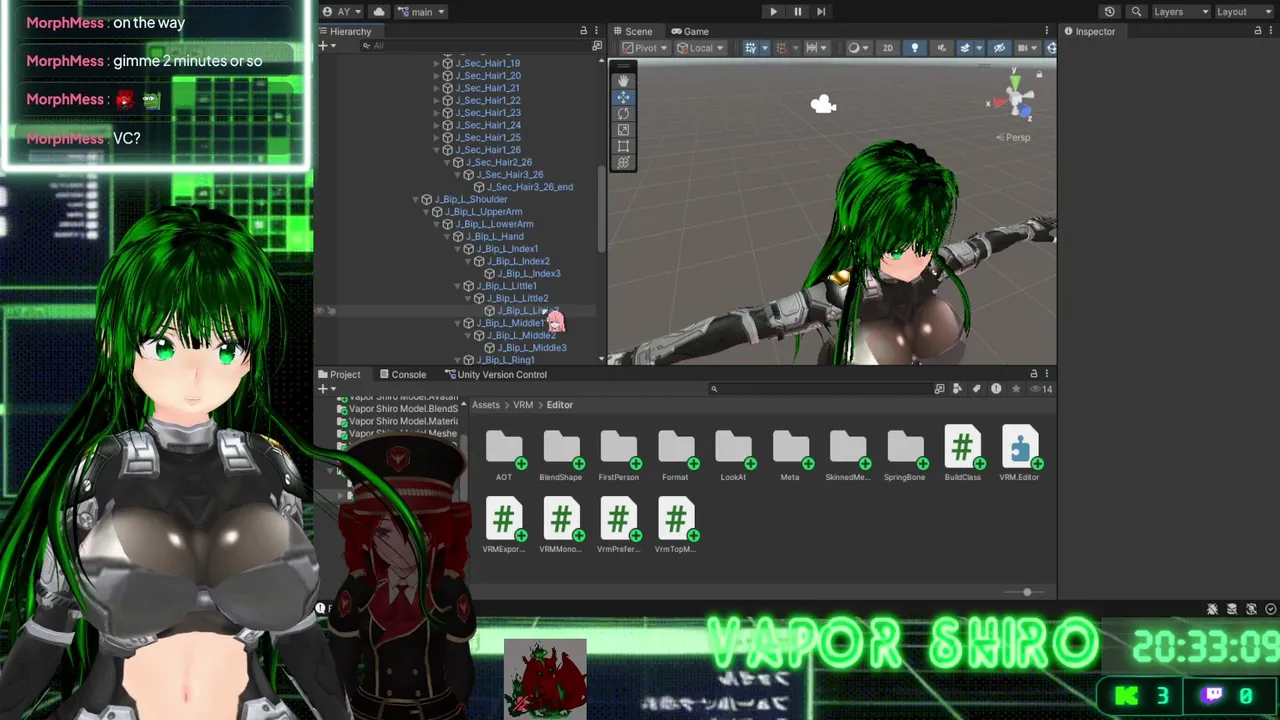Screen dimensions: 1280x720
Task: Toggle the Inspector panel lock
Action: coord(1258,31)
